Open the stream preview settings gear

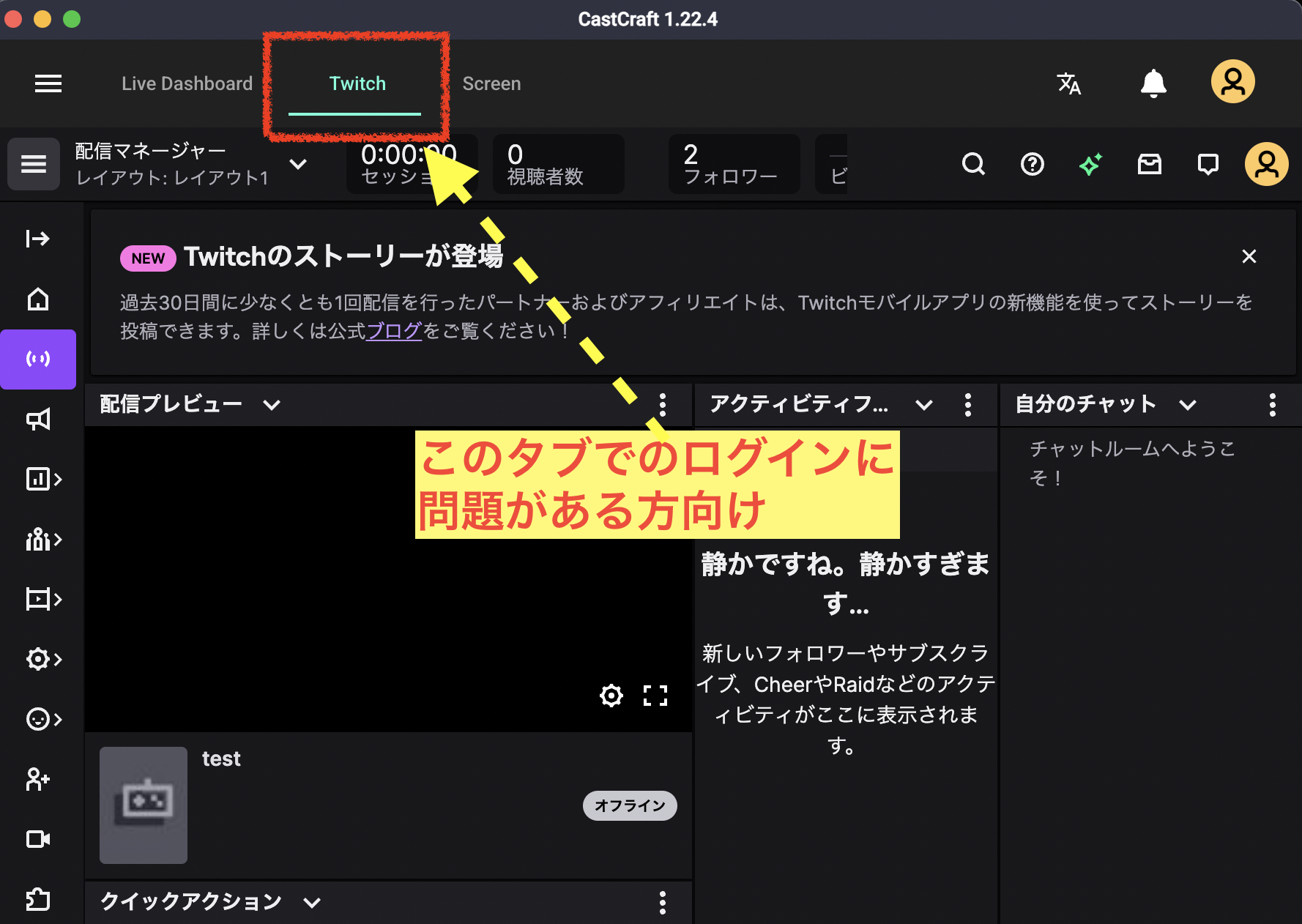click(x=611, y=695)
